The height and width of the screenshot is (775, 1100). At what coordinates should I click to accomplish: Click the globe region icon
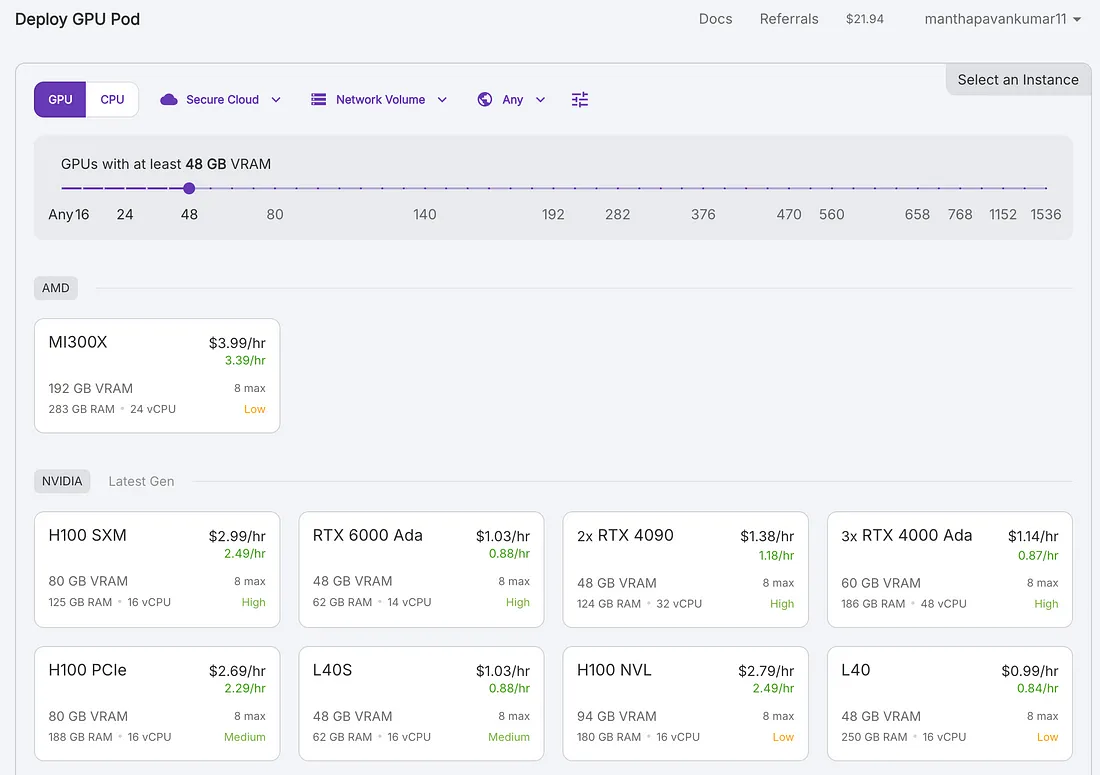click(485, 100)
